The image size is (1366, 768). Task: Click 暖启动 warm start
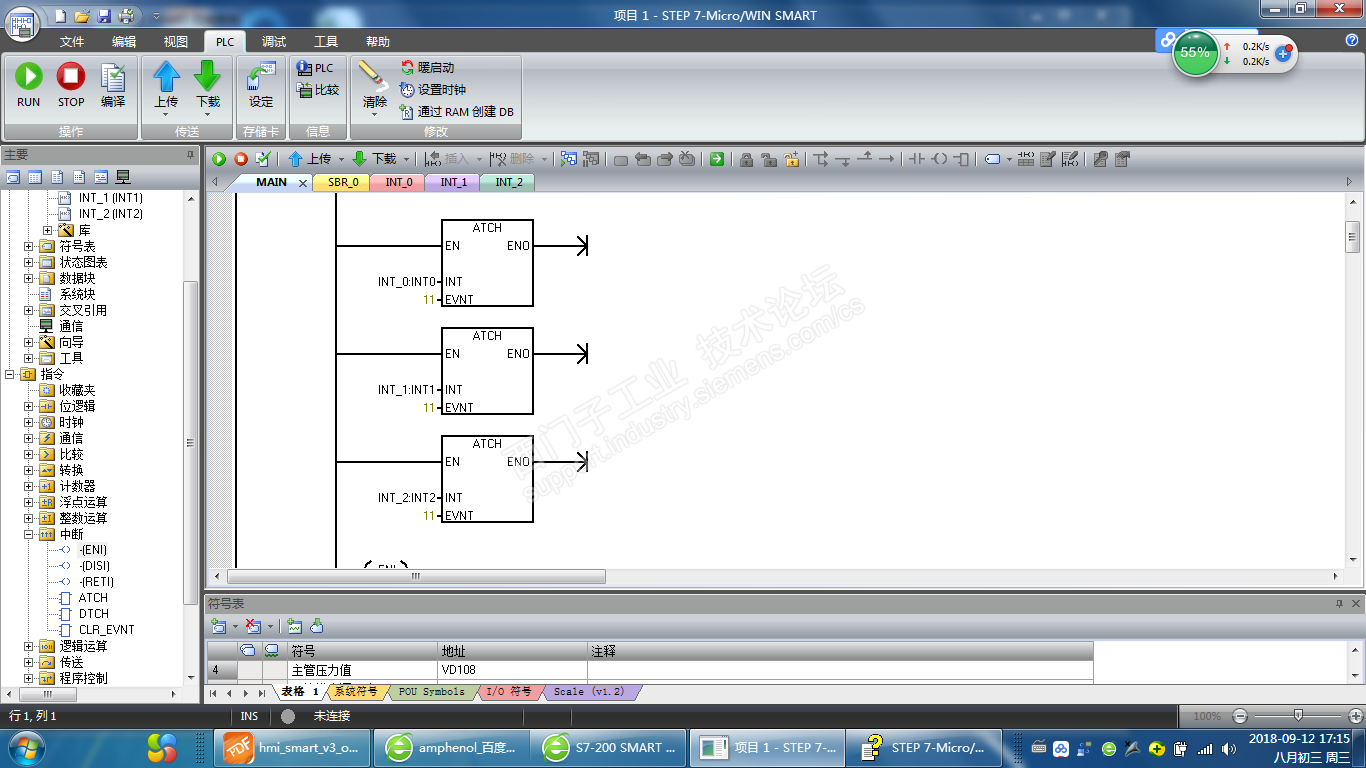click(x=427, y=68)
